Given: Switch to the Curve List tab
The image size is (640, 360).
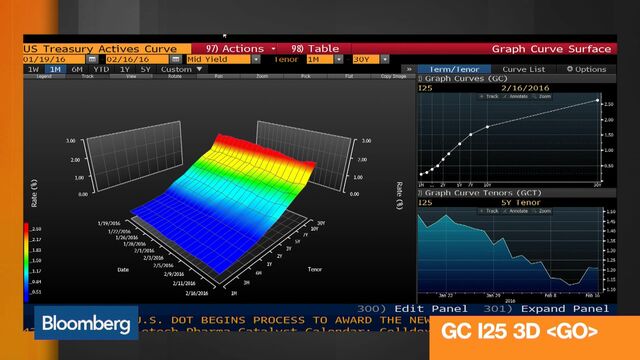Looking at the screenshot, I should [x=524, y=69].
